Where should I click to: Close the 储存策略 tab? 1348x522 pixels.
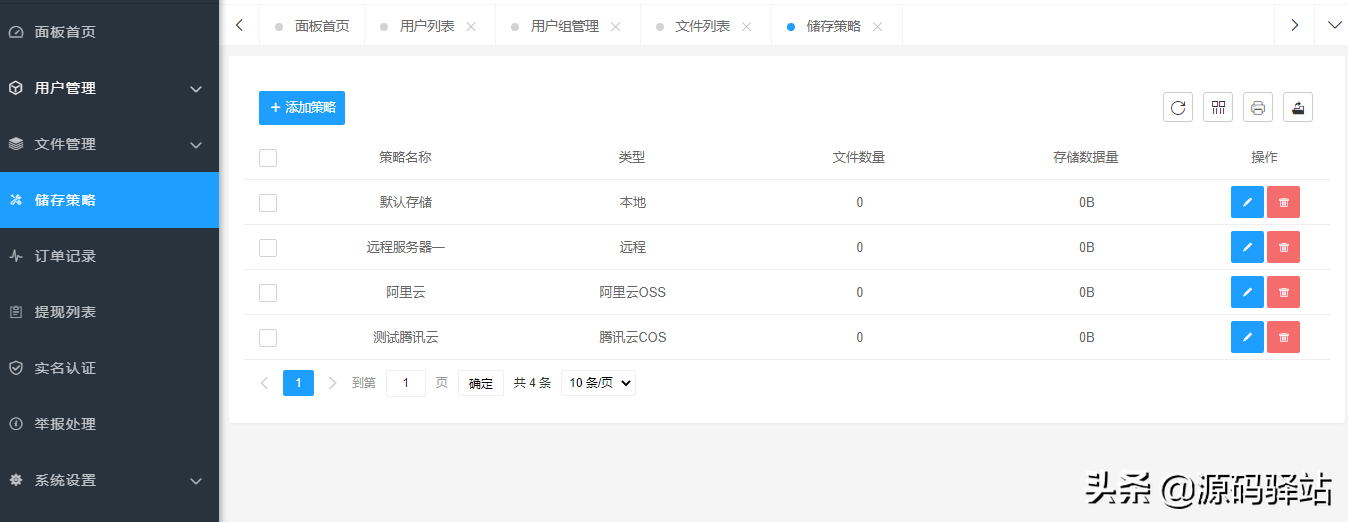(x=878, y=27)
